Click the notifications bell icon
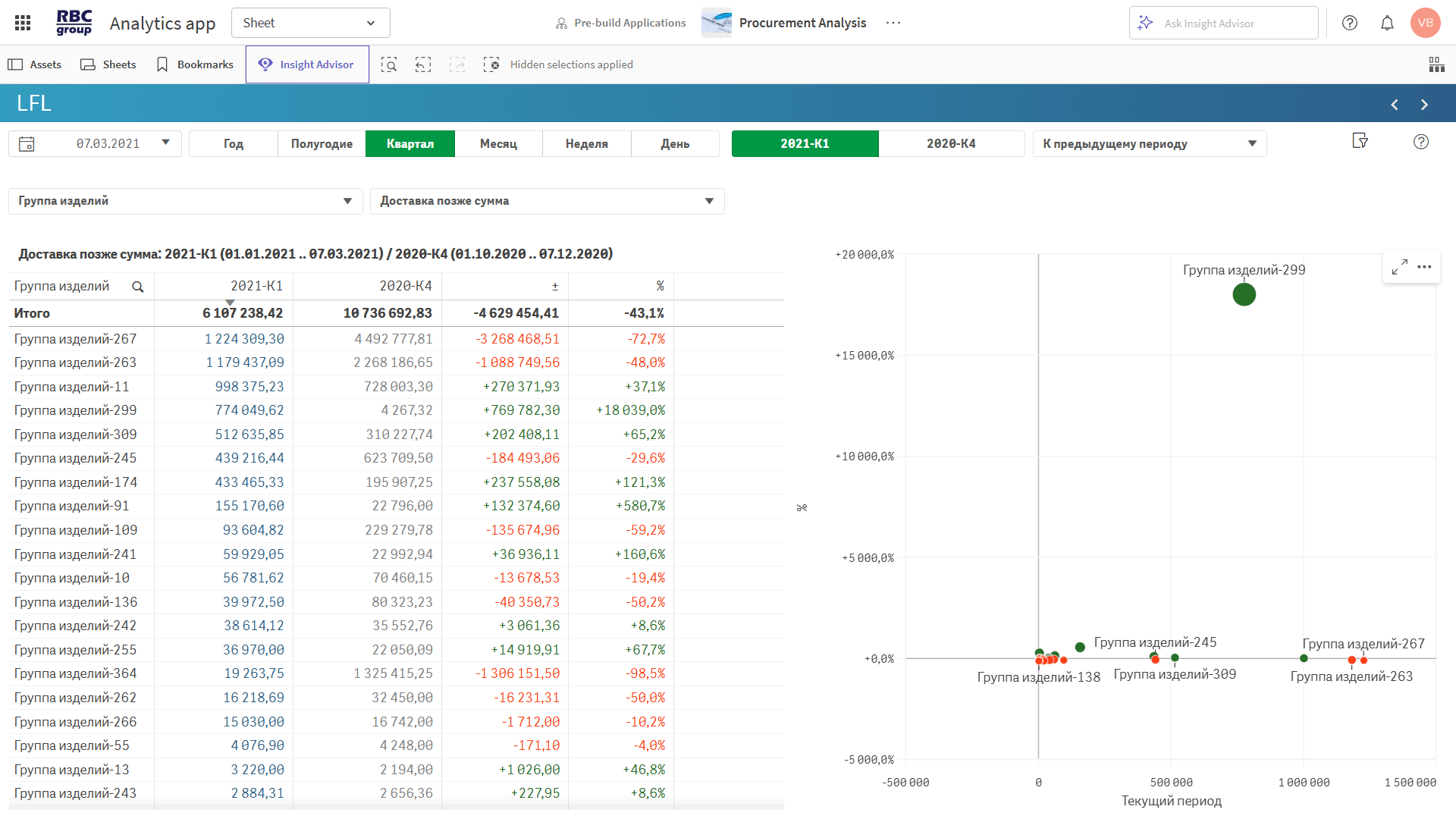The height and width of the screenshot is (819, 1456). (x=1387, y=23)
